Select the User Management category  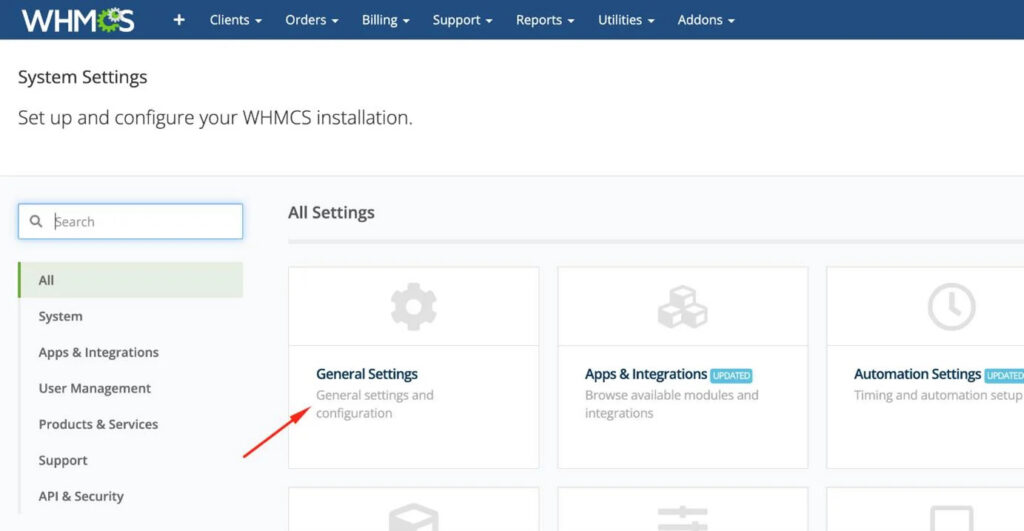click(x=95, y=388)
